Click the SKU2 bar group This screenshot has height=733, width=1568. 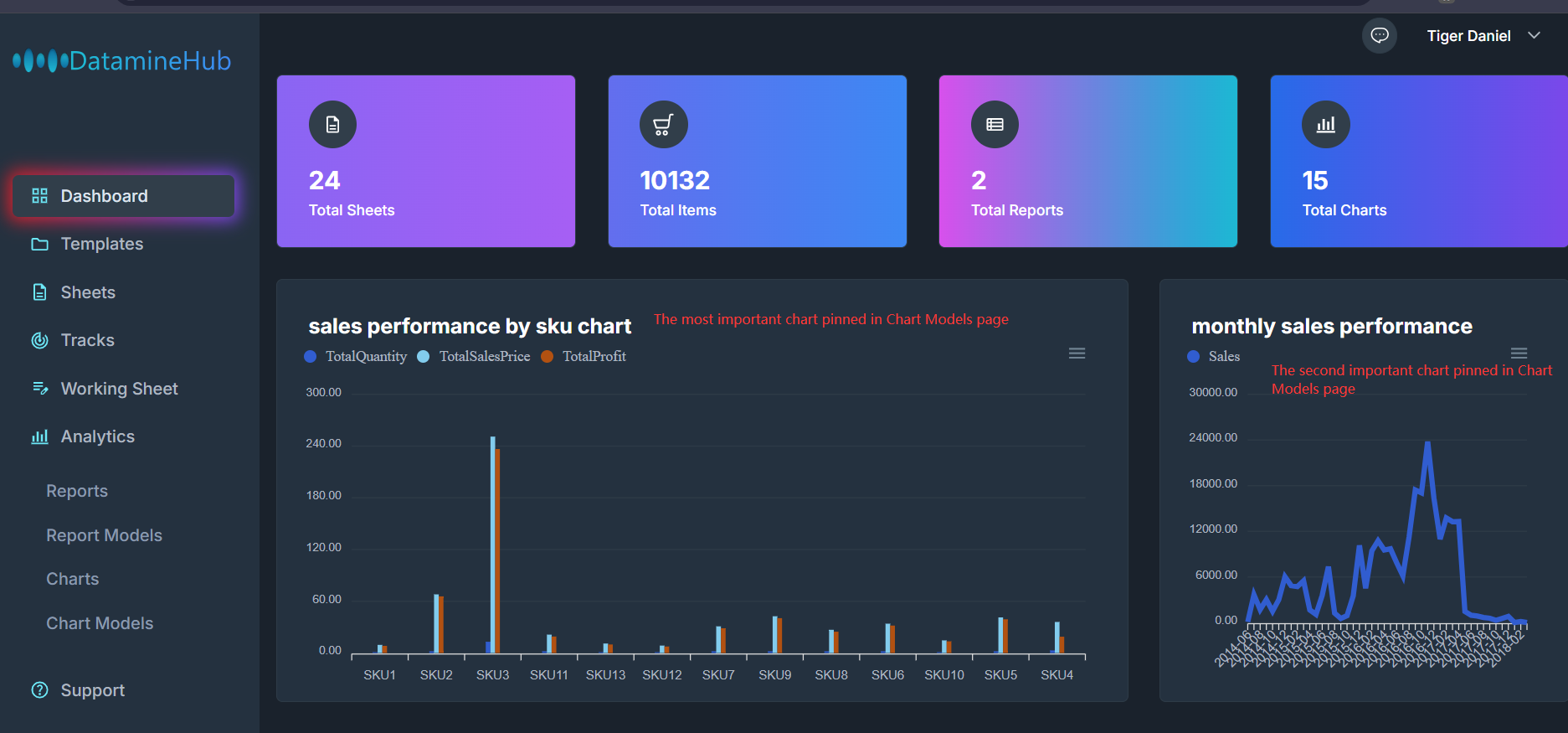pos(438,624)
